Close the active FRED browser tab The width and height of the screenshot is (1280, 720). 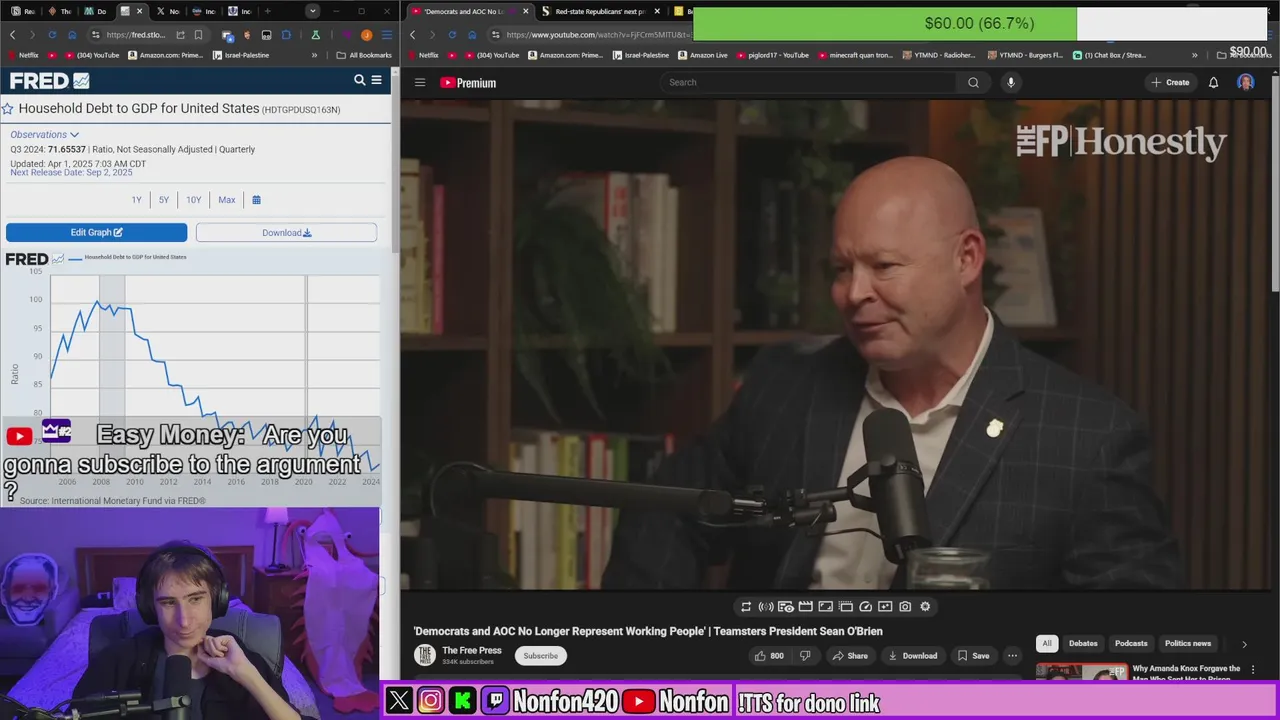139,11
